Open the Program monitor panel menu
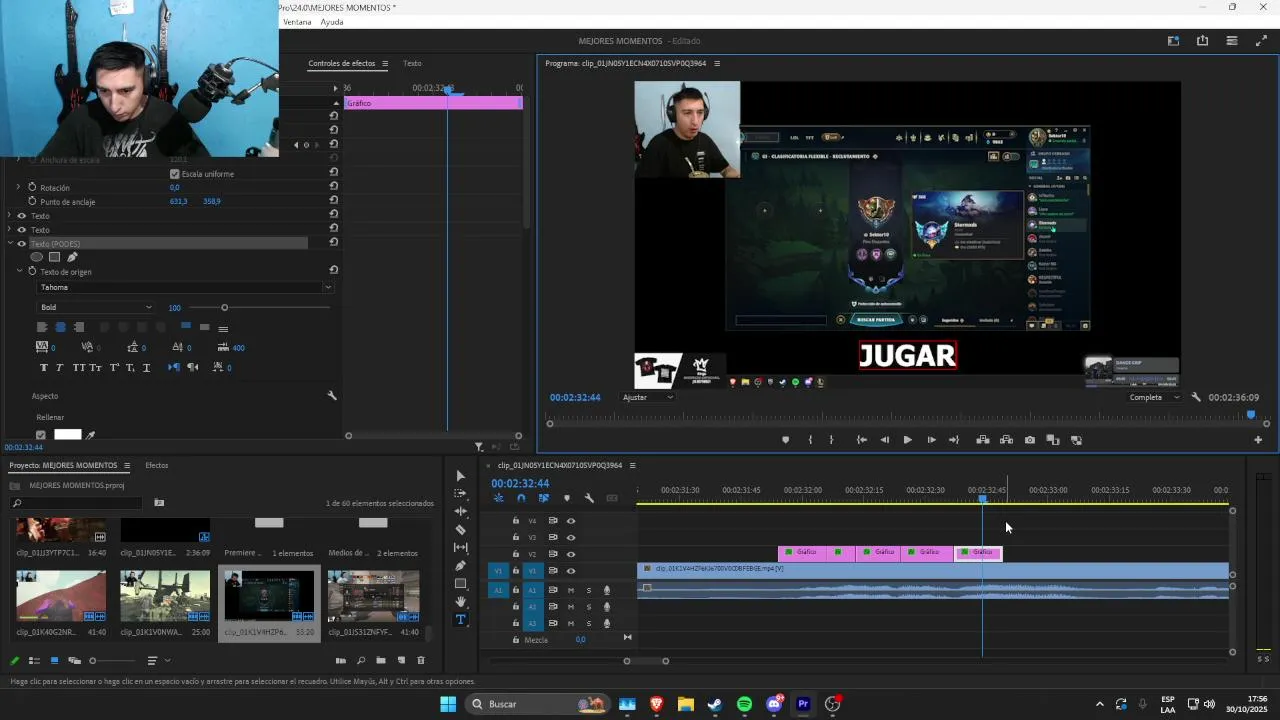This screenshot has width=1280, height=720. coord(716,64)
